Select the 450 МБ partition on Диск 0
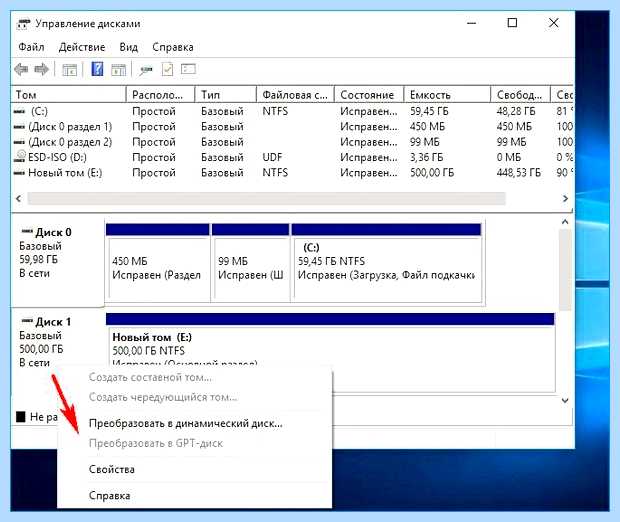Screen dimensions: 620x522 (x=158, y=263)
